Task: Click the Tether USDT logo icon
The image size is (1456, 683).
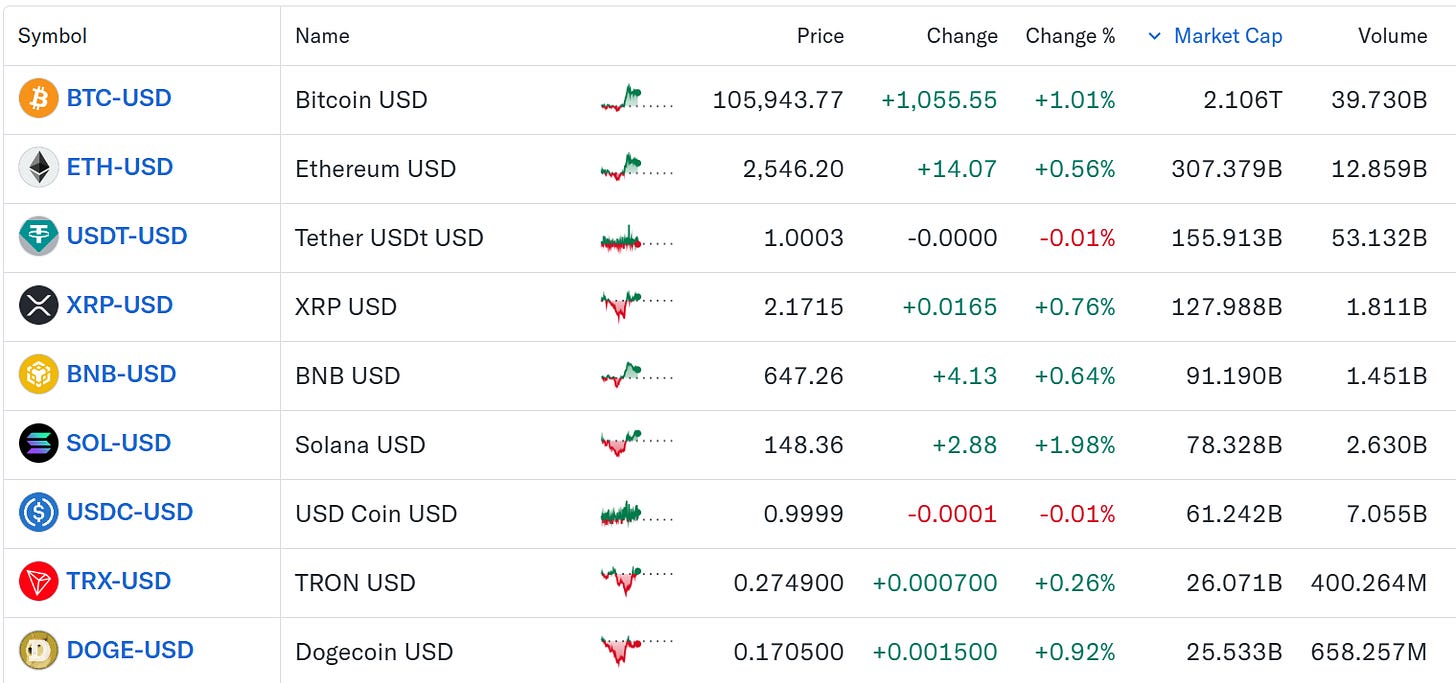Action: (x=39, y=236)
